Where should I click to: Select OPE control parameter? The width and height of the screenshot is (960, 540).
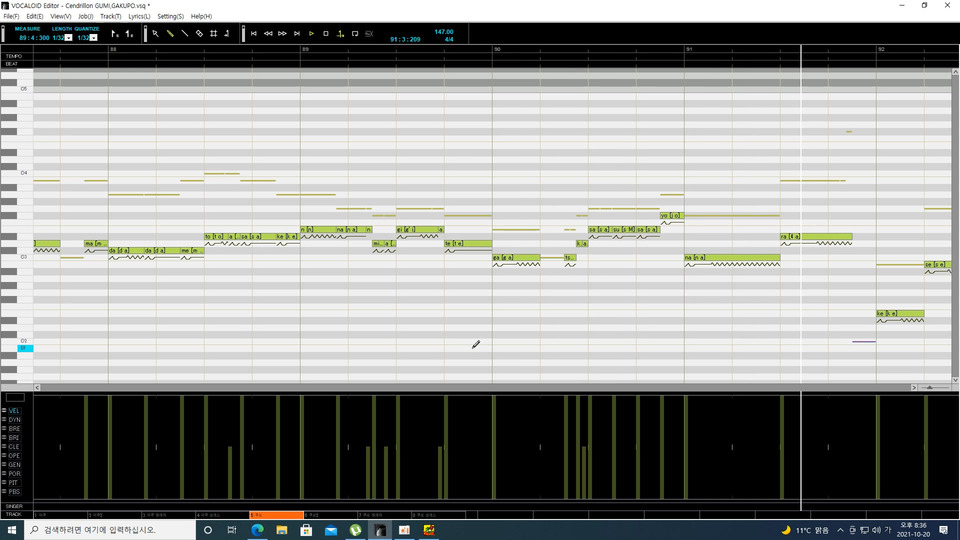(x=14, y=456)
